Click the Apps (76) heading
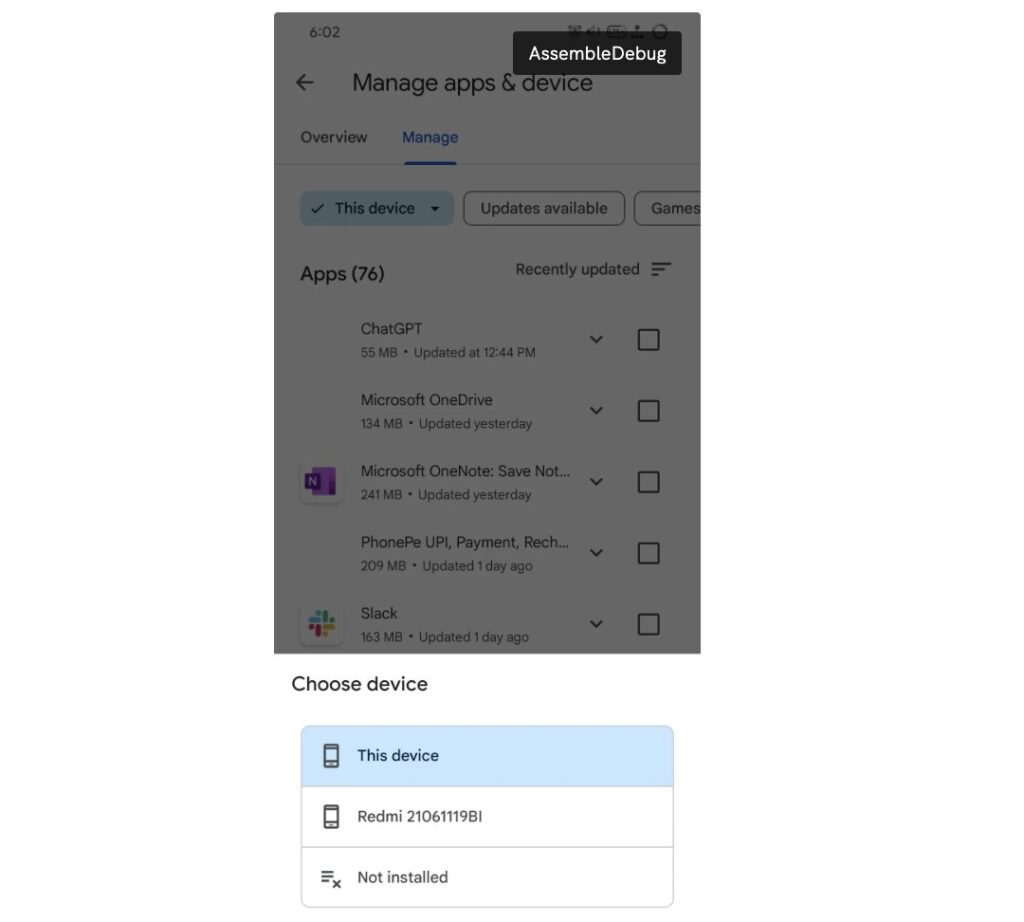The image size is (1024, 922). 342,274
